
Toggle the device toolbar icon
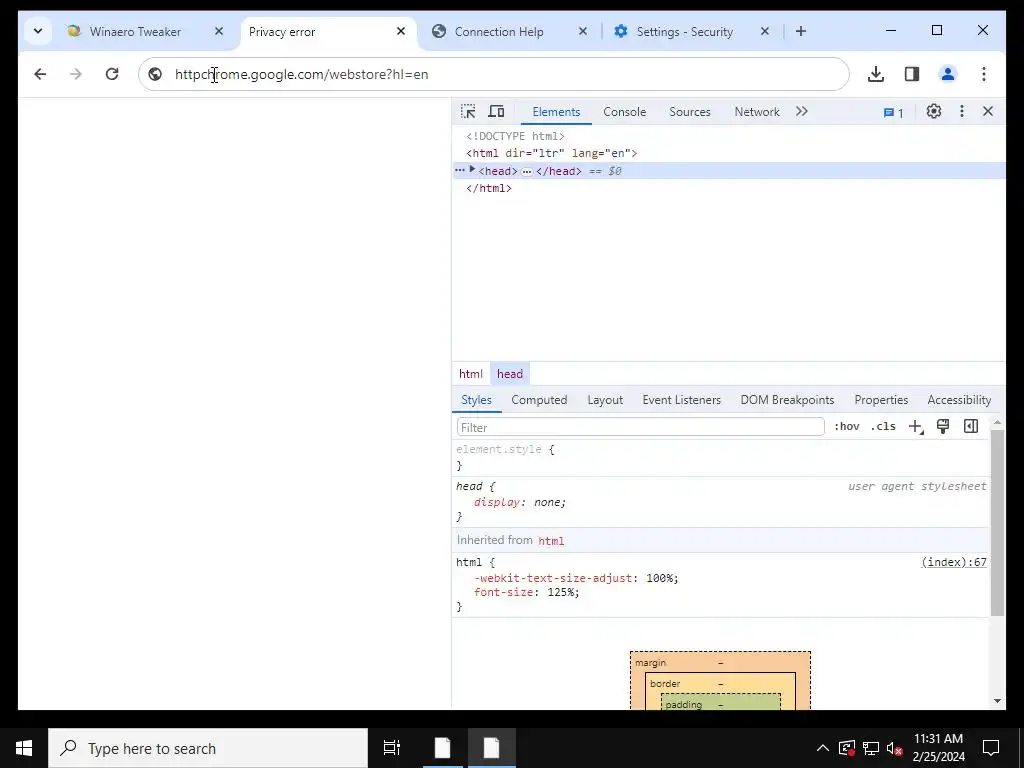coord(496,112)
